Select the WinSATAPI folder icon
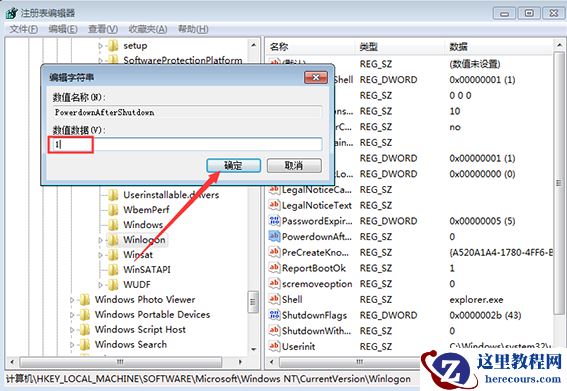The width and height of the screenshot is (567, 391). 113,270
